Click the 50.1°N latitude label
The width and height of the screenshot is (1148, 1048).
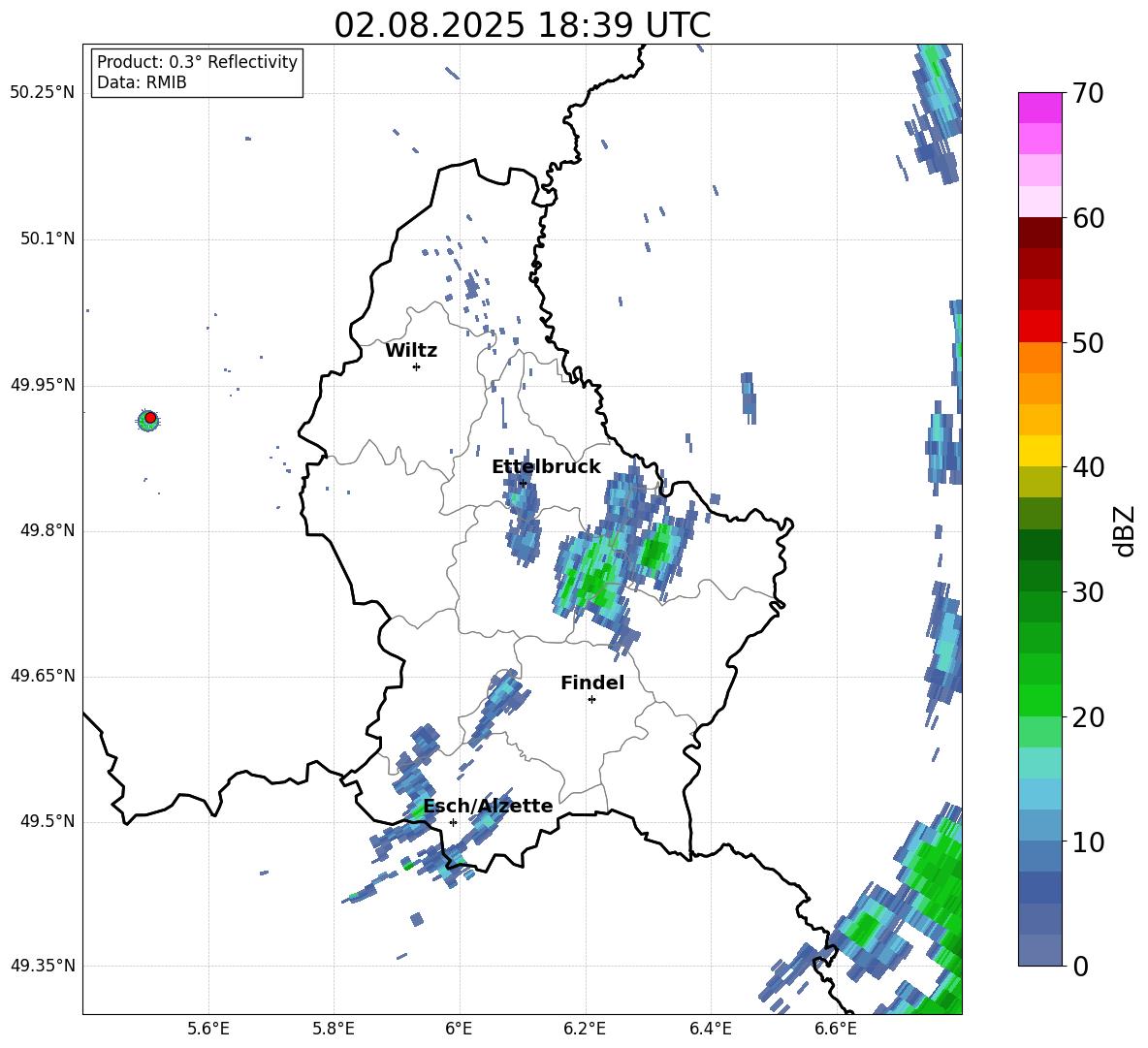click(48, 238)
